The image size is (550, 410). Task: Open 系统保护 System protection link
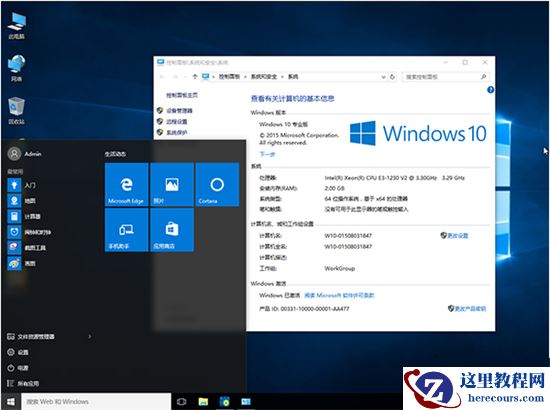176,132
